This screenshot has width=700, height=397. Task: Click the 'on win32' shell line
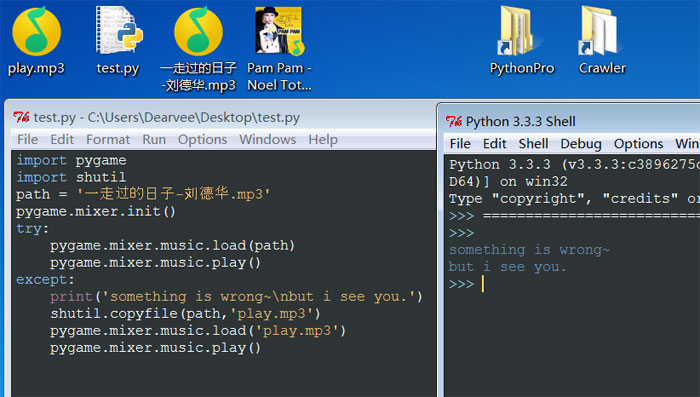coord(508,181)
